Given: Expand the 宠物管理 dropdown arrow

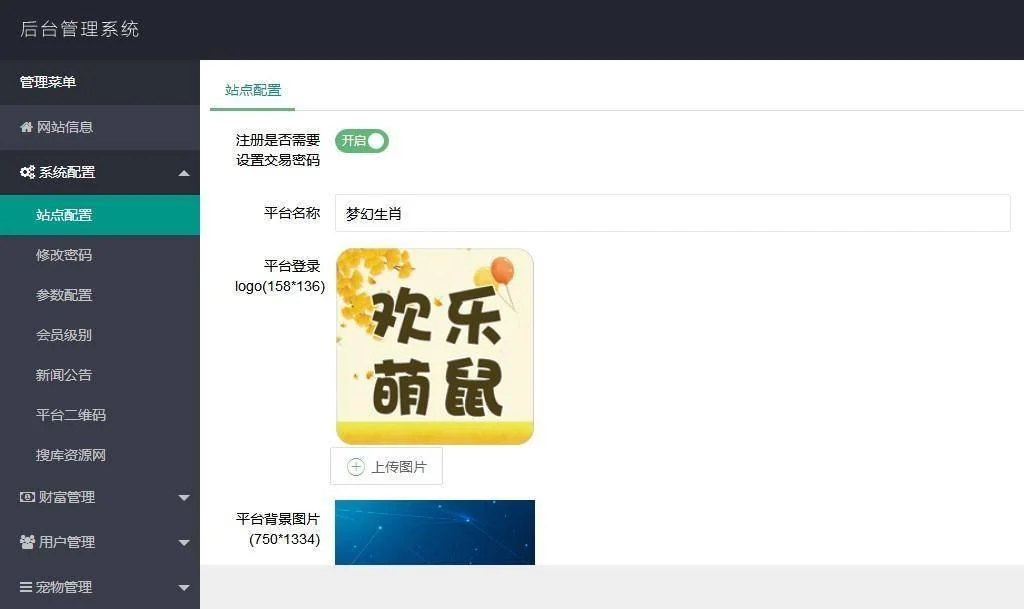Looking at the screenshot, I should point(184,588).
